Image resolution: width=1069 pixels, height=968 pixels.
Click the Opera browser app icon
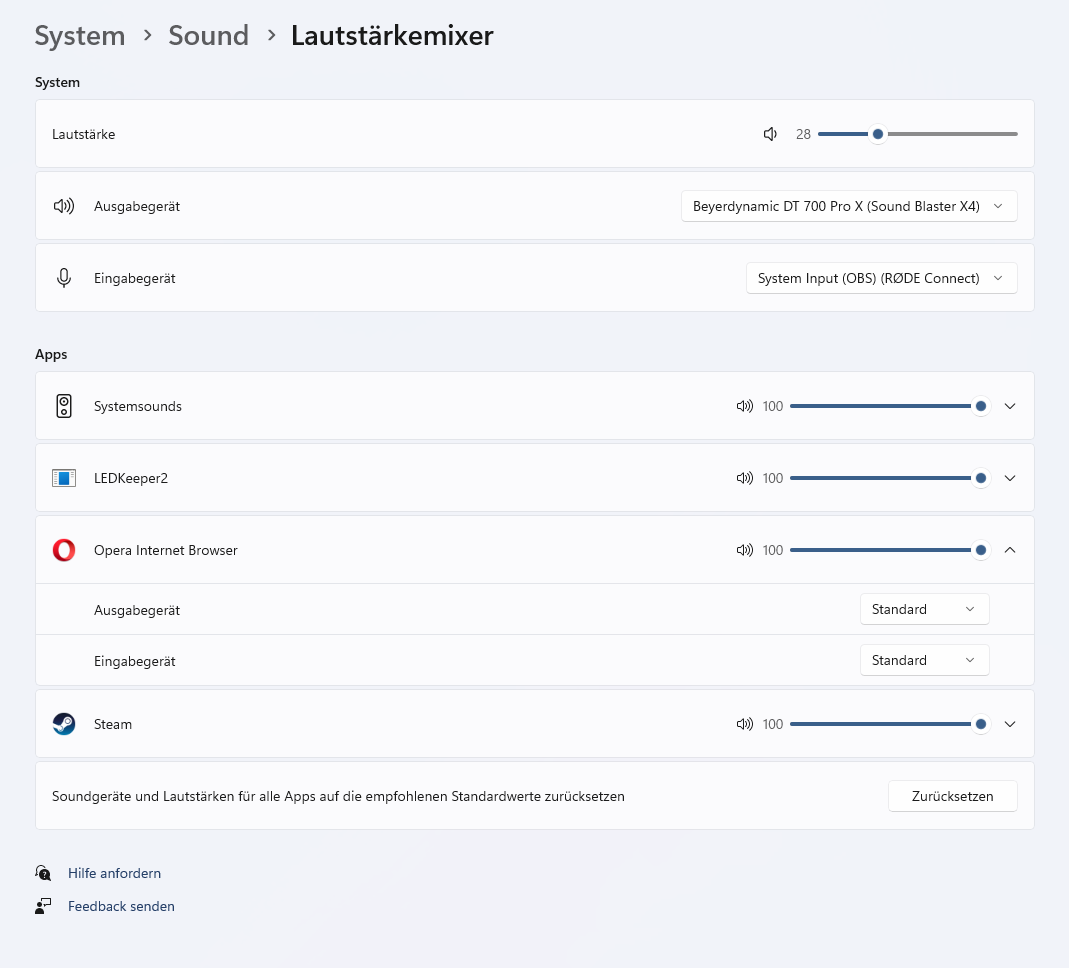click(64, 550)
